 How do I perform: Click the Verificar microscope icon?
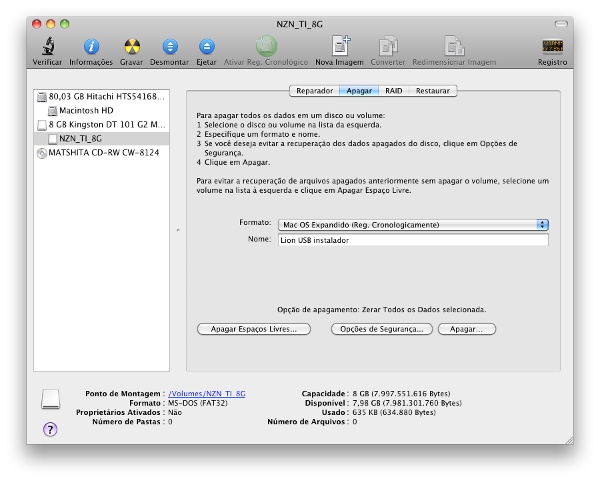[x=47, y=46]
